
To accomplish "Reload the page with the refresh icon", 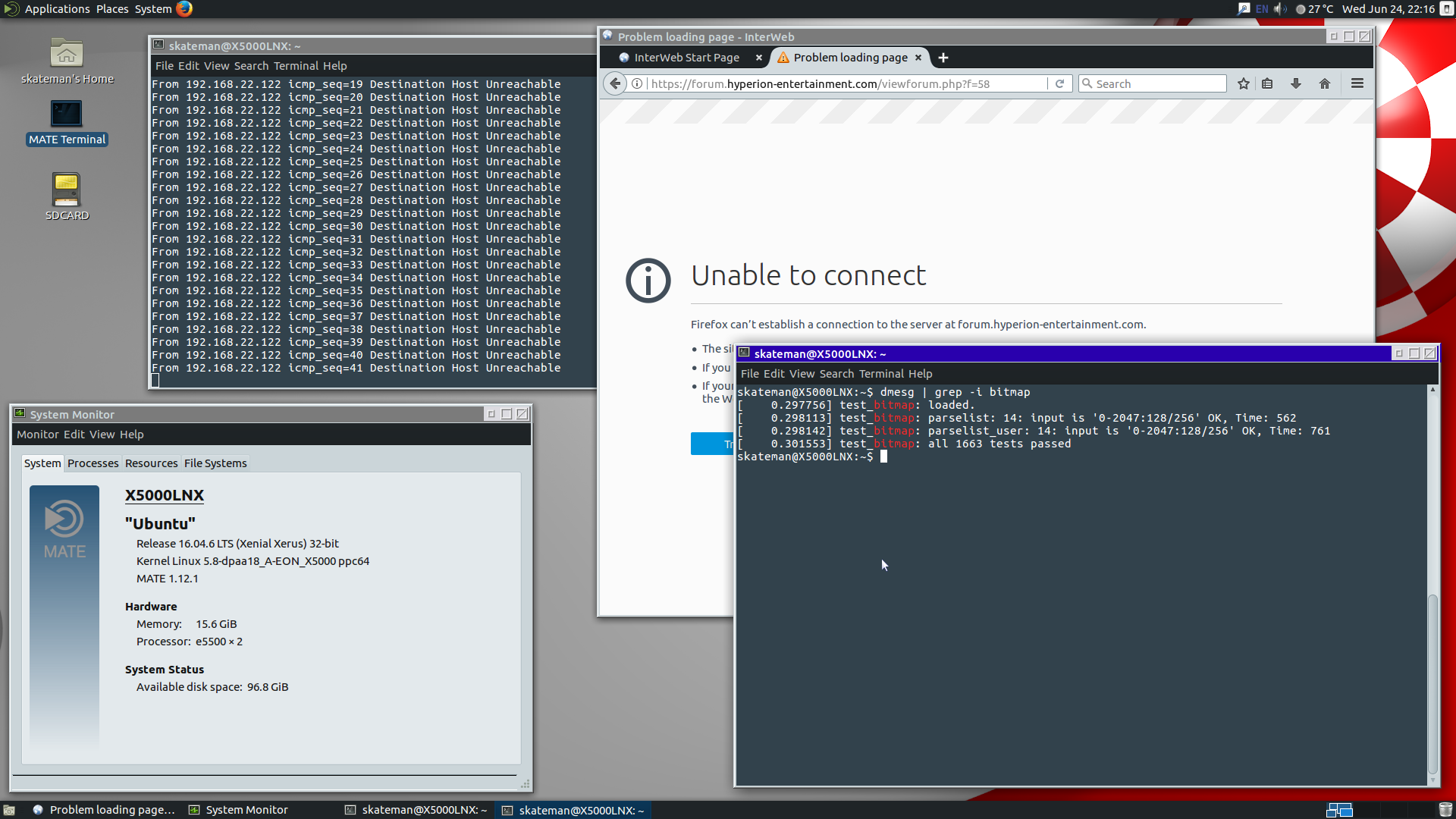I will [x=1059, y=83].
